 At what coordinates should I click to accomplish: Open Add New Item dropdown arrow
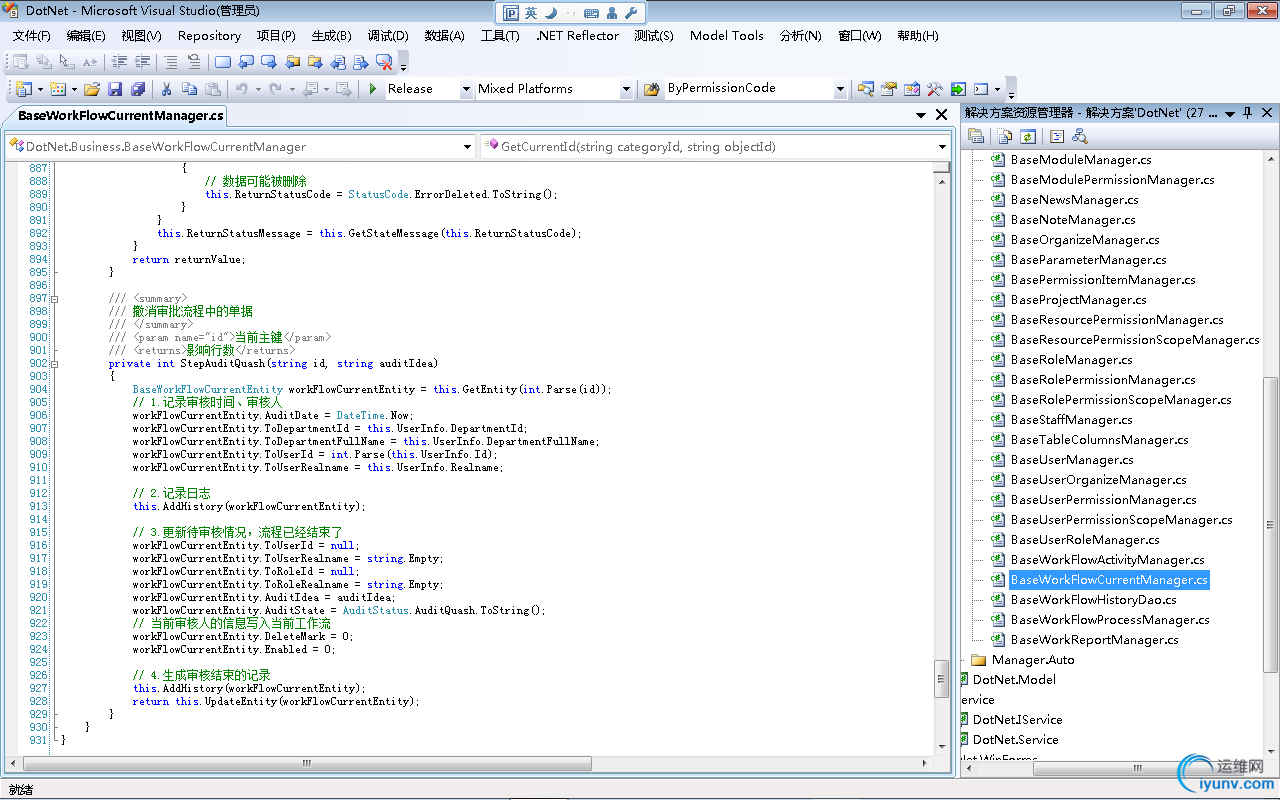(74, 89)
